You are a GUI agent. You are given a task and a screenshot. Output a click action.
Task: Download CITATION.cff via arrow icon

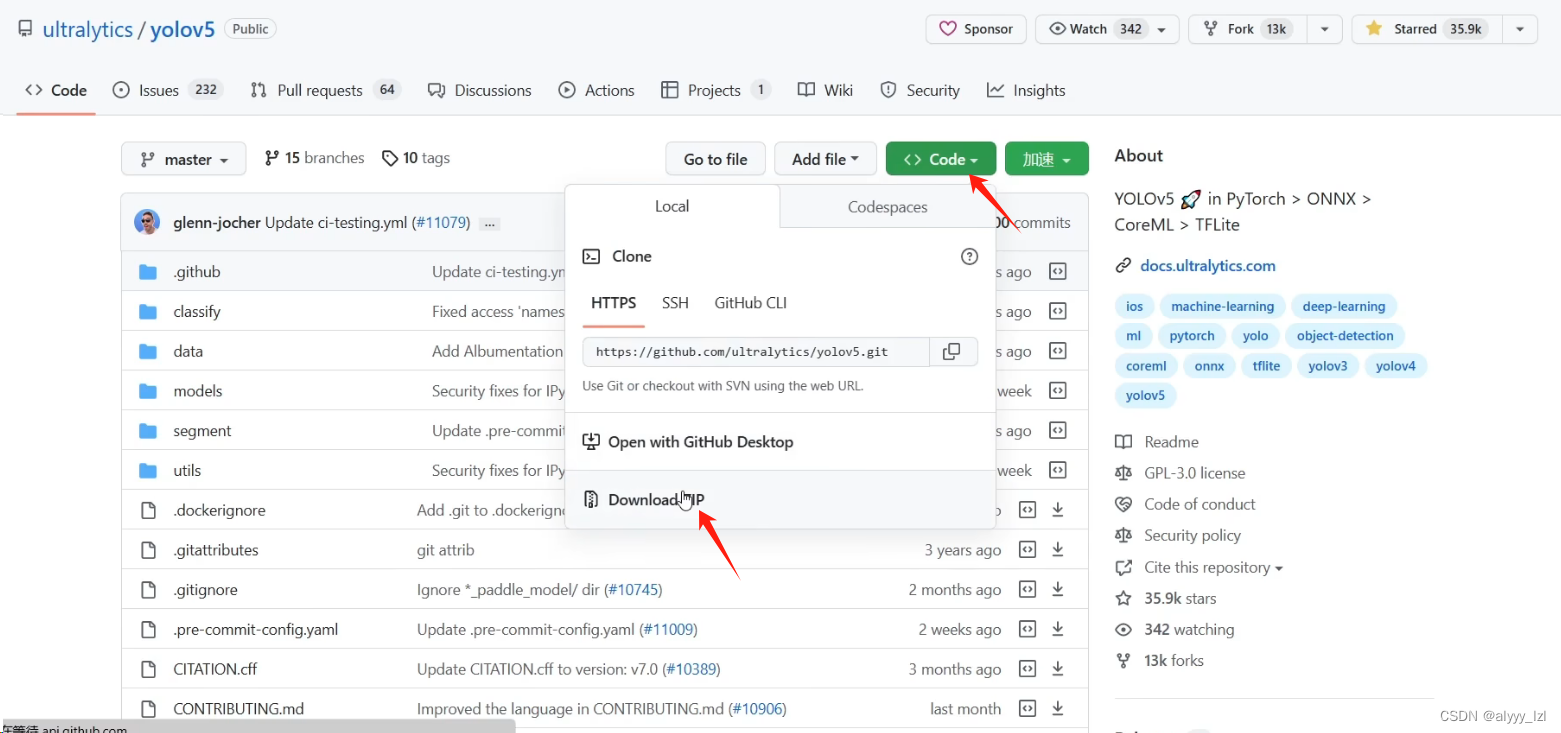1058,669
